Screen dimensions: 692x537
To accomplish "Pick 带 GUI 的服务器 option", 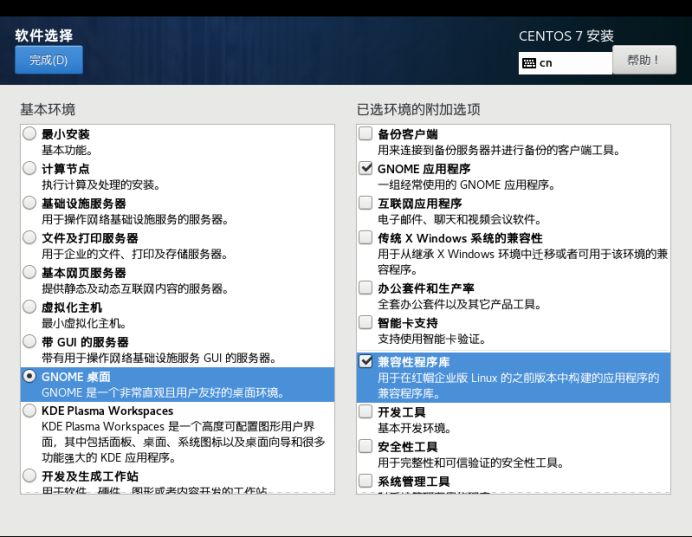I will tap(29, 343).
